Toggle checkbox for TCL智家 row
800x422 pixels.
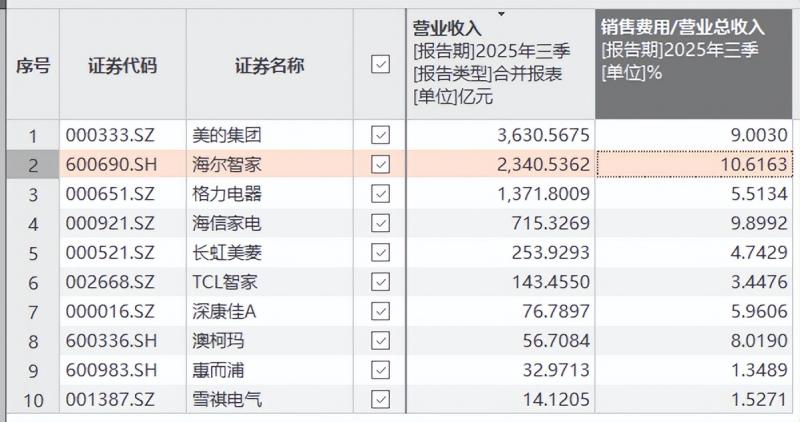380,283
